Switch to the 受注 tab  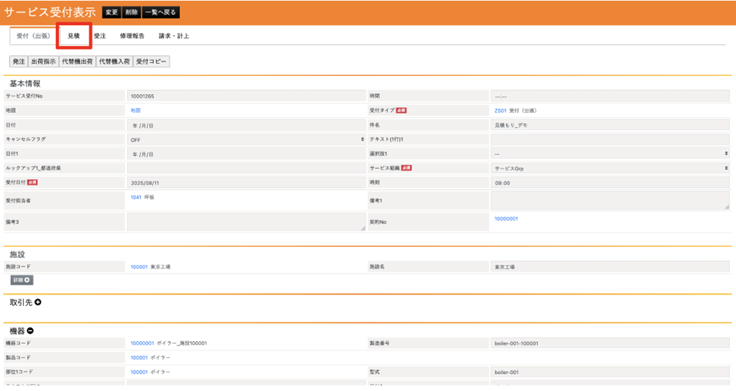100,36
